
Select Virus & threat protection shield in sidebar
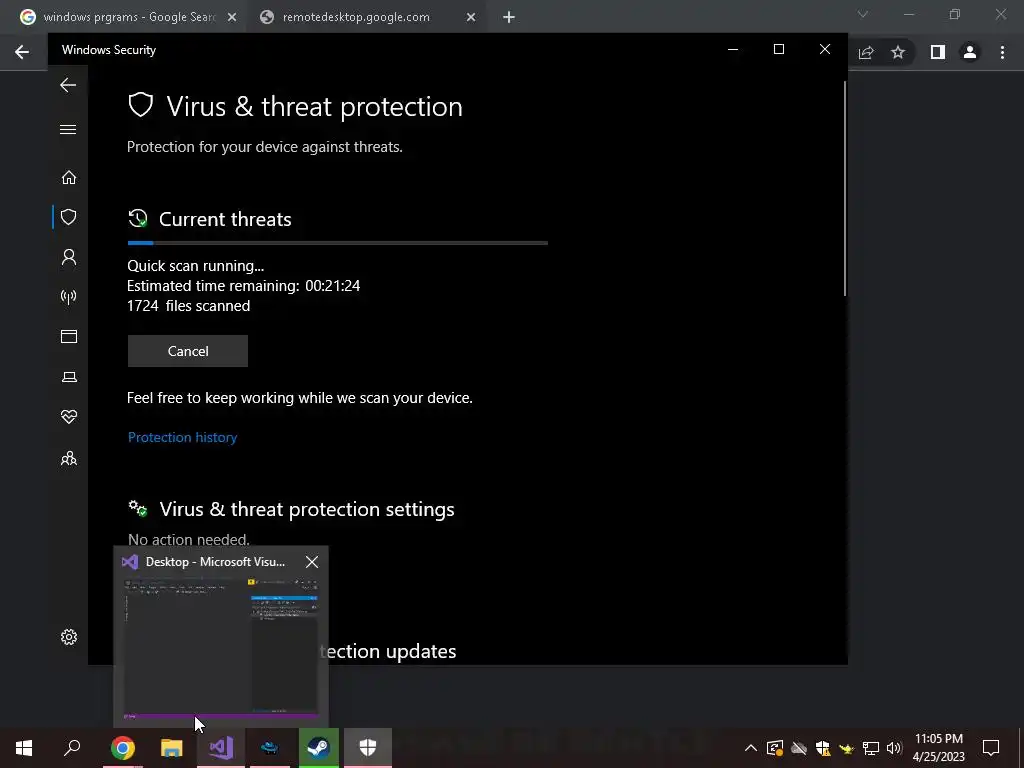pos(69,217)
